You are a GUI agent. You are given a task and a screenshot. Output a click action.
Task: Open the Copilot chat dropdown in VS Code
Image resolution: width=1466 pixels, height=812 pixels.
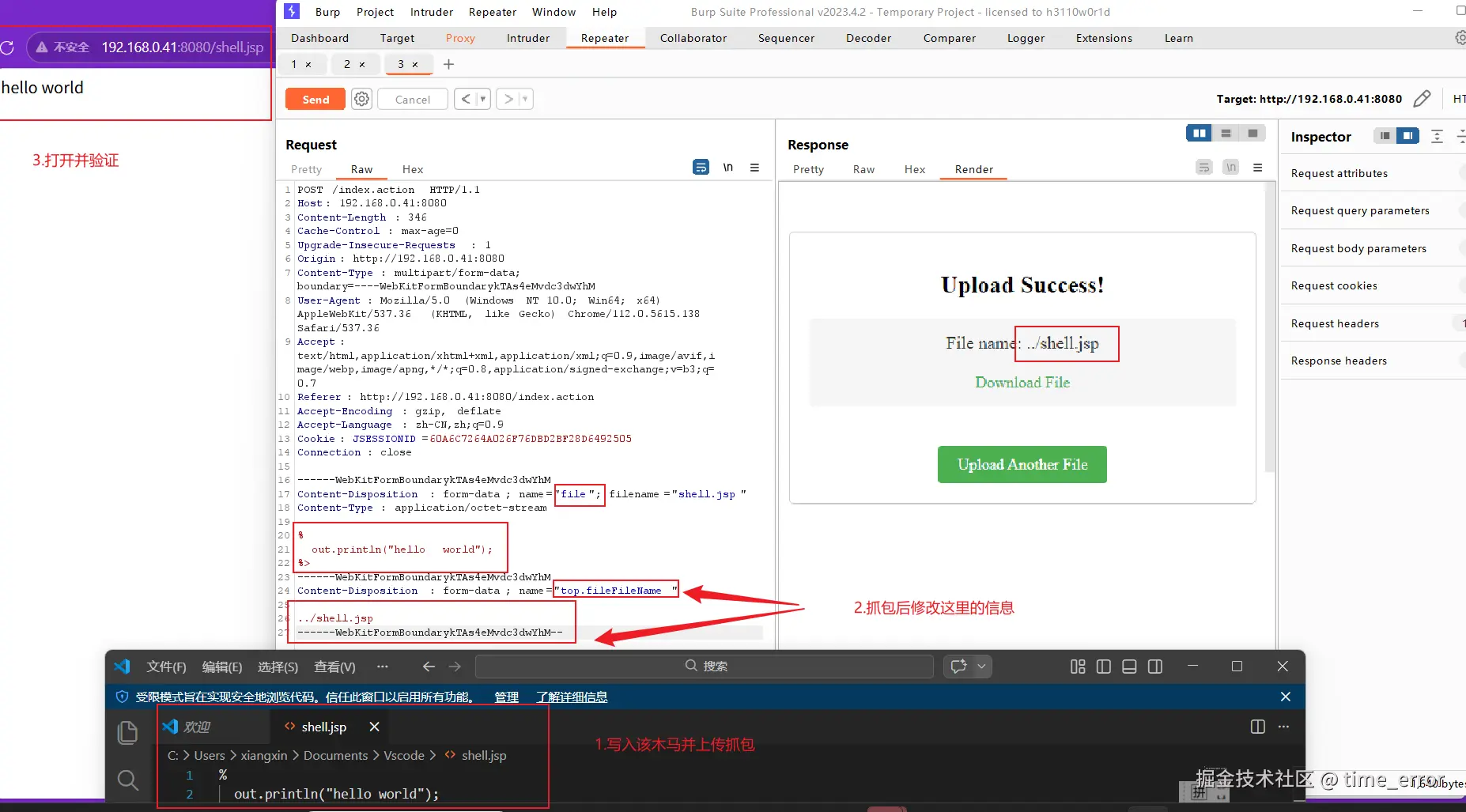pyautogui.click(x=980, y=667)
